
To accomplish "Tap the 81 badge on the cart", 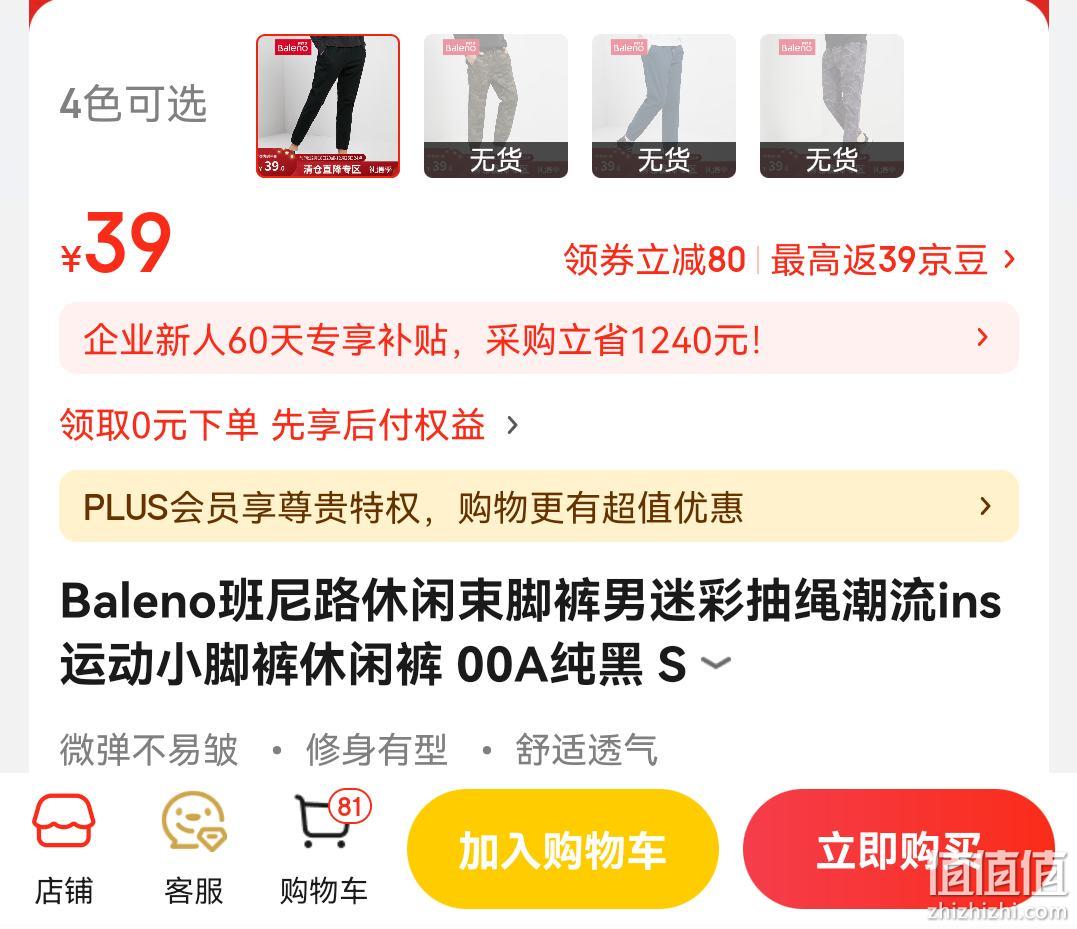I will (350, 807).
